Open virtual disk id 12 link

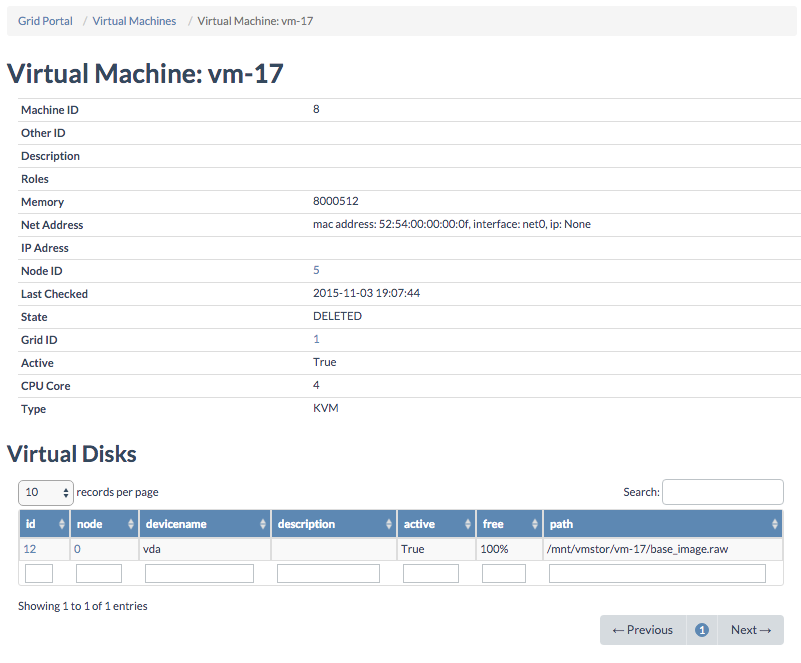point(30,549)
